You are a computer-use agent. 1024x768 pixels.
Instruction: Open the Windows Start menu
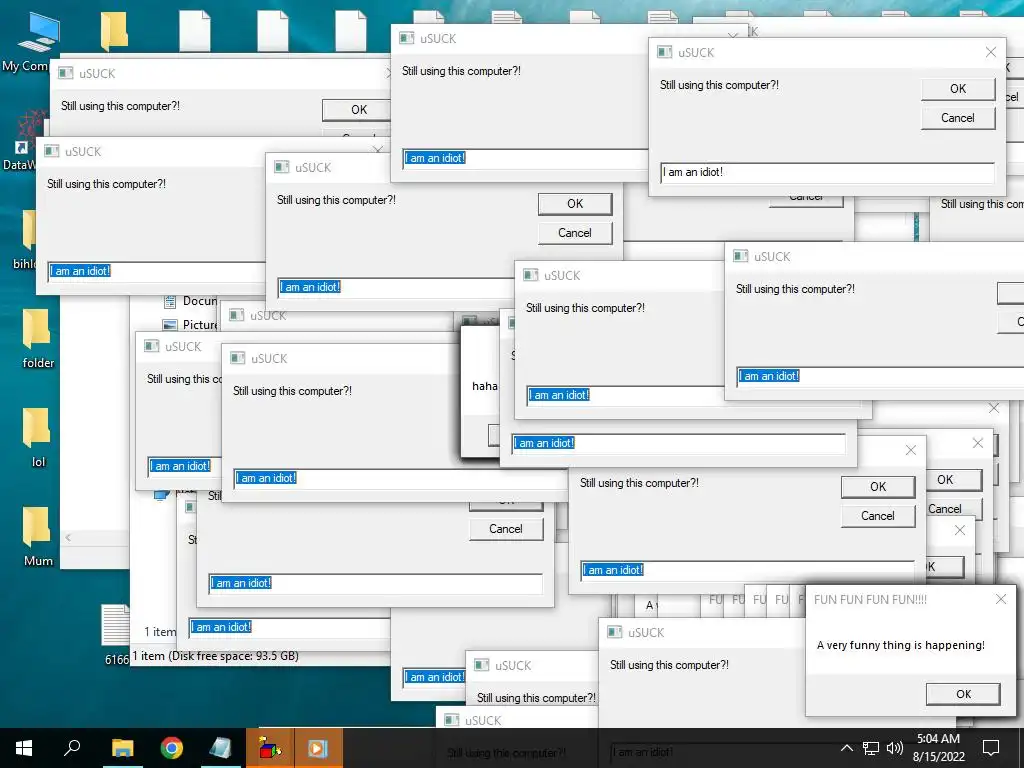pos(24,748)
